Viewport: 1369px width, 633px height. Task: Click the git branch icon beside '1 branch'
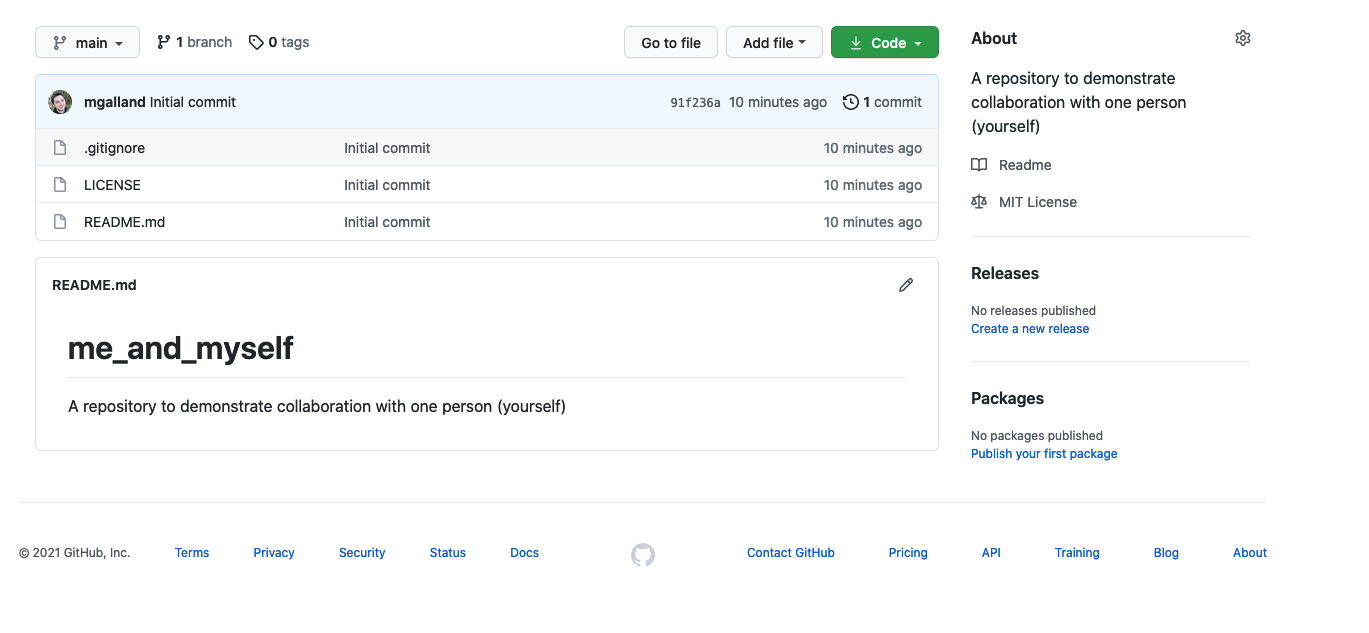pos(163,42)
